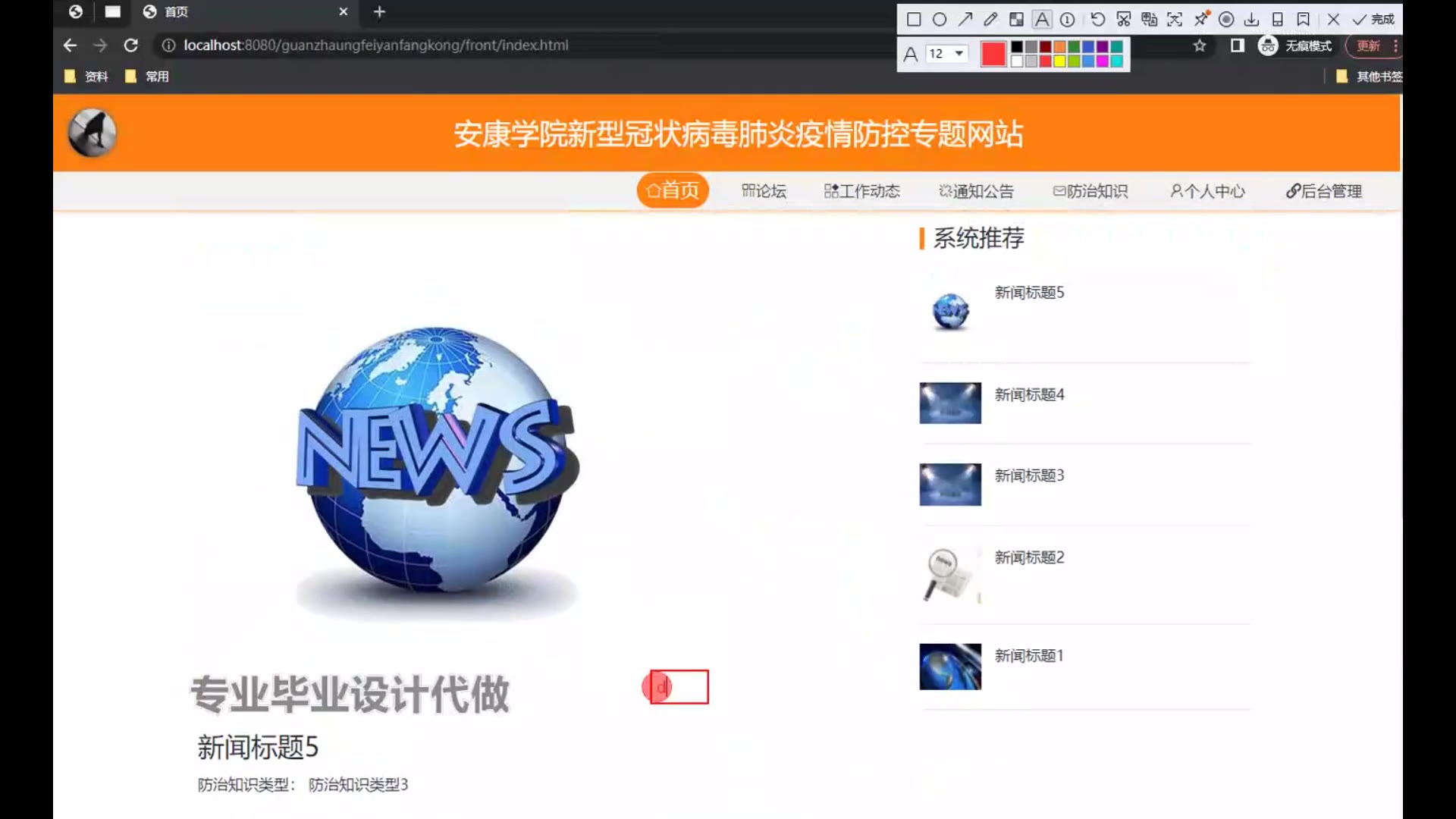The image size is (1456, 819).
Task: Open recommended article 新闻标题5
Action: coord(1029,293)
